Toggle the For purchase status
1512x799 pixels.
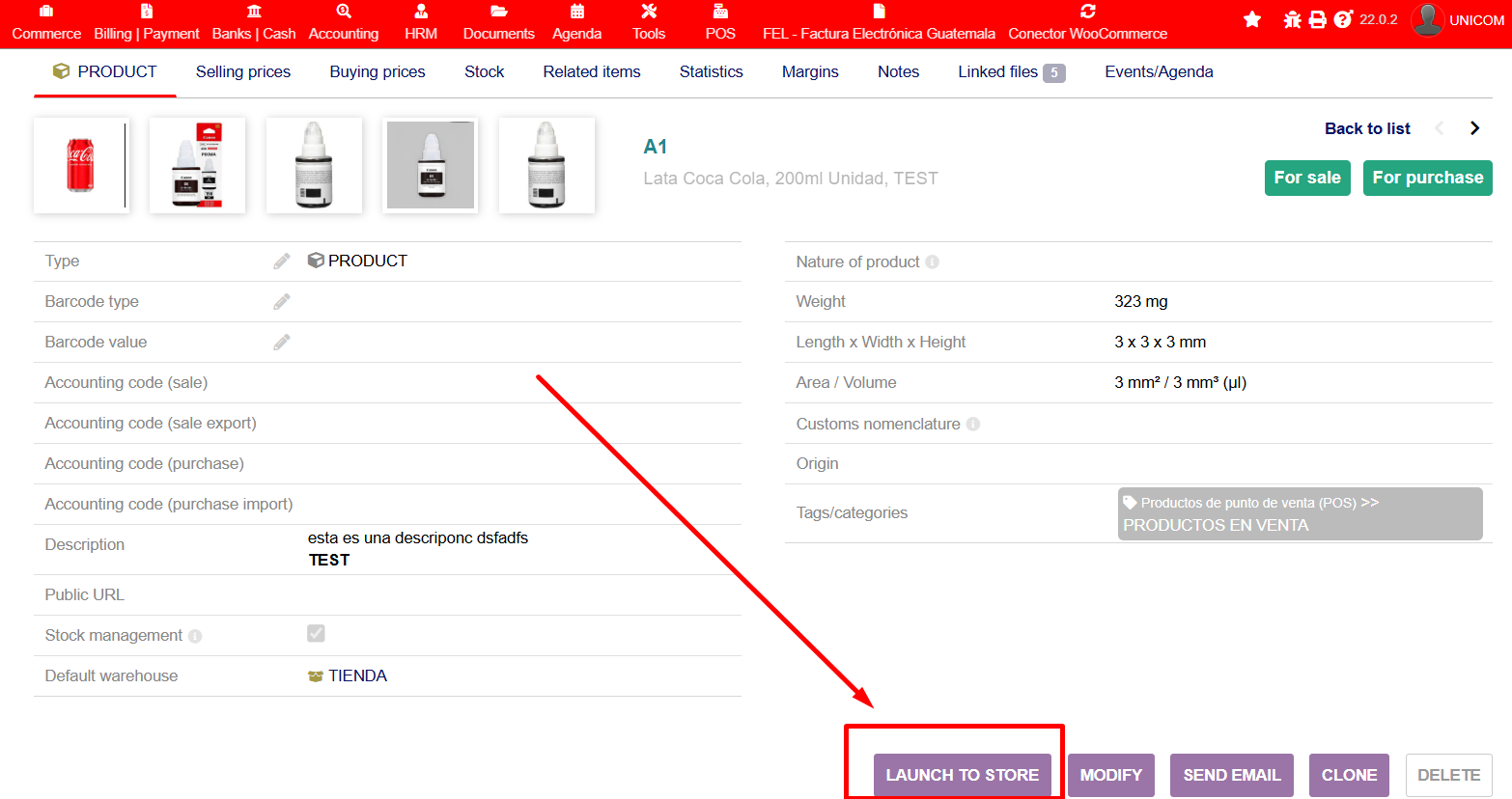[x=1427, y=178]
